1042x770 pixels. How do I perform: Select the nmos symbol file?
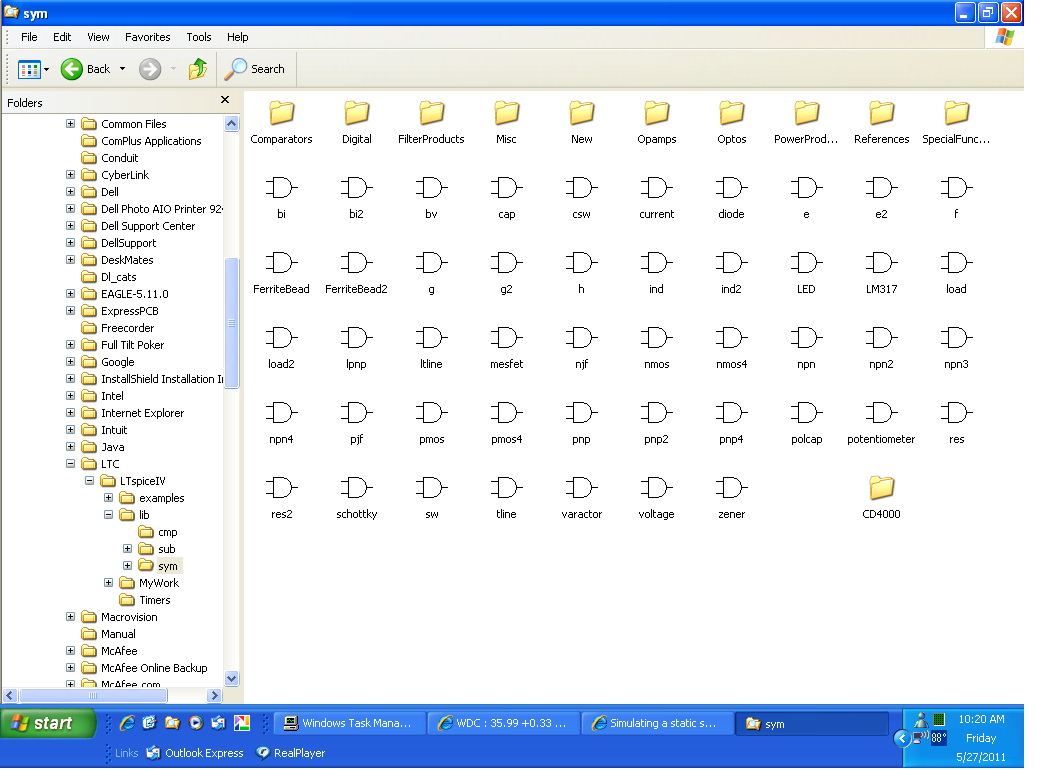click(x=657, y=347)
